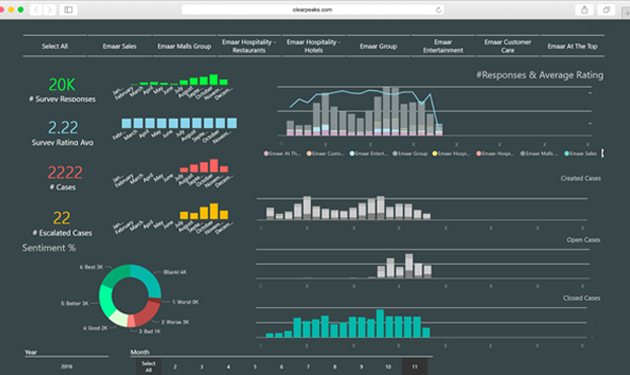Select the Emaar At The Top legend dot
630x375 pixels.
coord(266,154)
